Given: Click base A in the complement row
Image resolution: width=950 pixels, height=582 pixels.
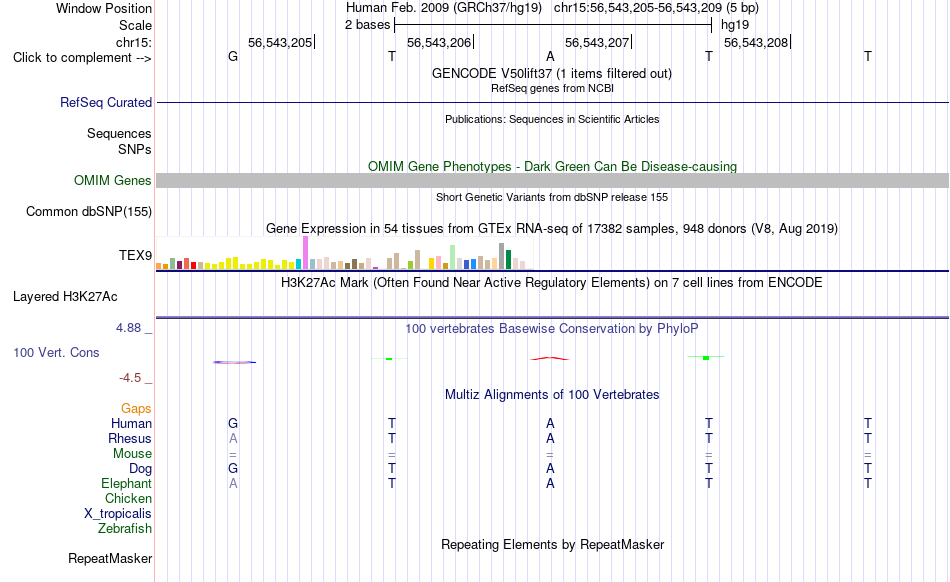Looking at the screenshot, I should pos(550,56).
